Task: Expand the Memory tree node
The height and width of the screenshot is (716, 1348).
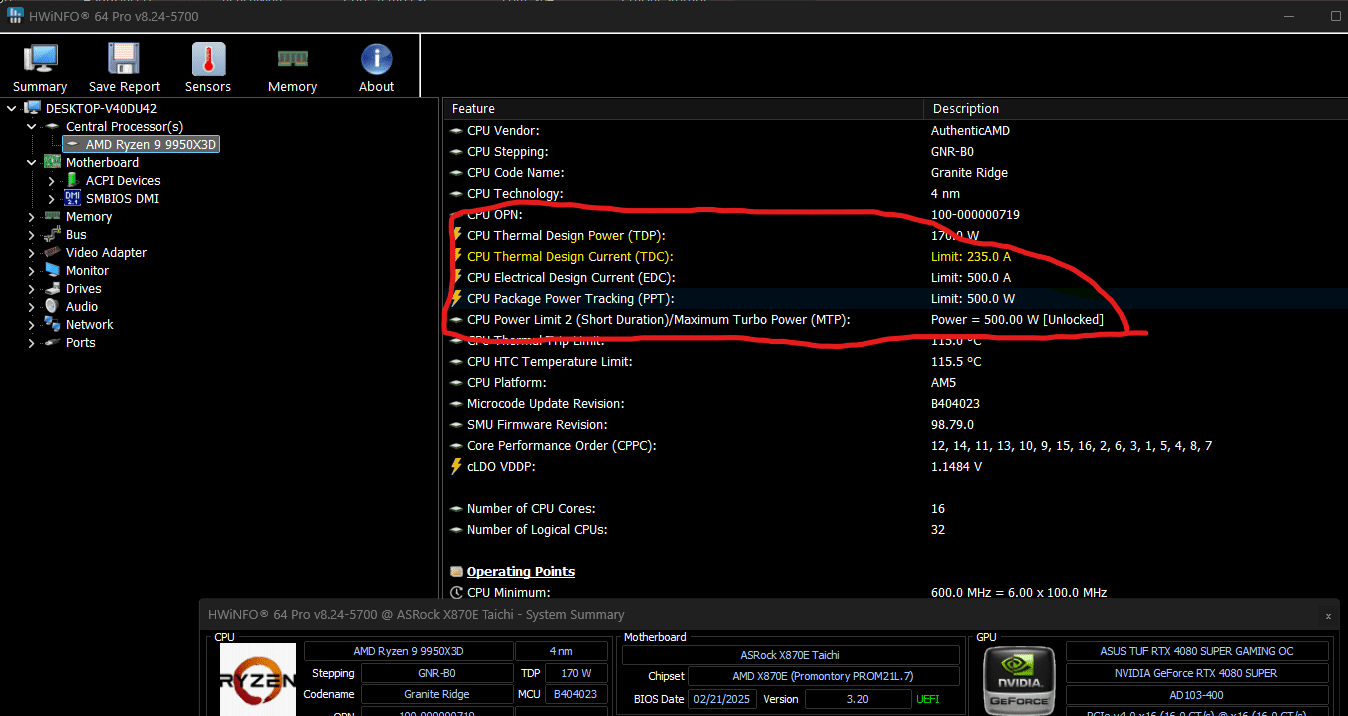Action: (32, 216)
